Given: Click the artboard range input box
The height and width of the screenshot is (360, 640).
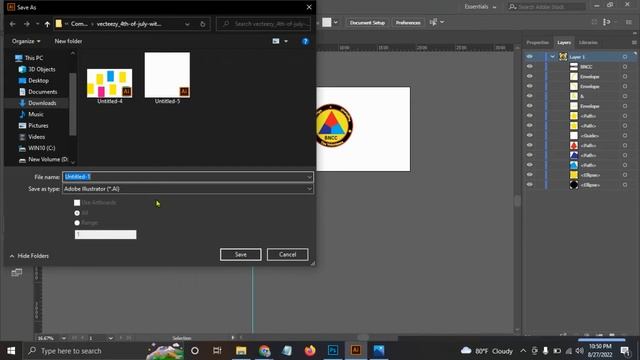Looking at the screenshot, I should click(105, 235).
